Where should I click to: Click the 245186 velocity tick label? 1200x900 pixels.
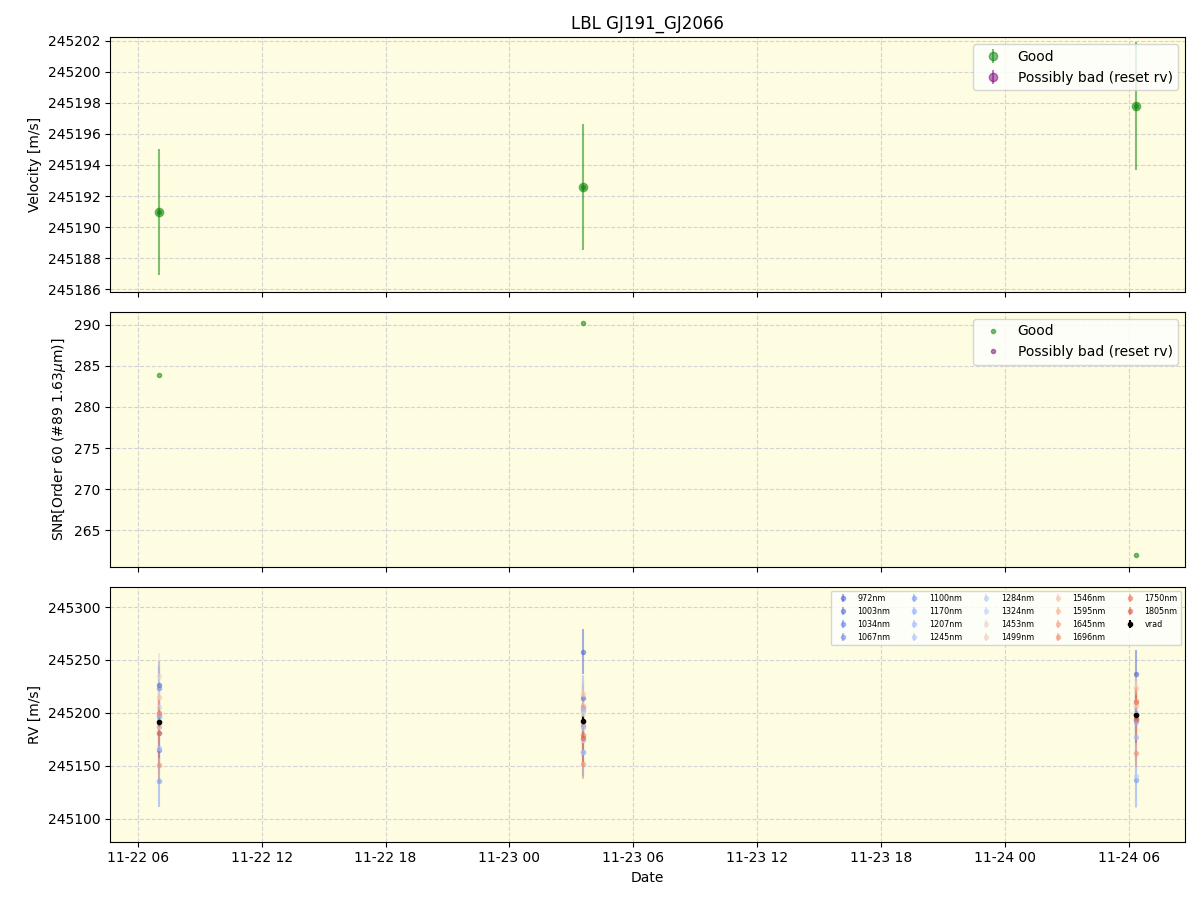pyautogui.click(x=75, y=290)
